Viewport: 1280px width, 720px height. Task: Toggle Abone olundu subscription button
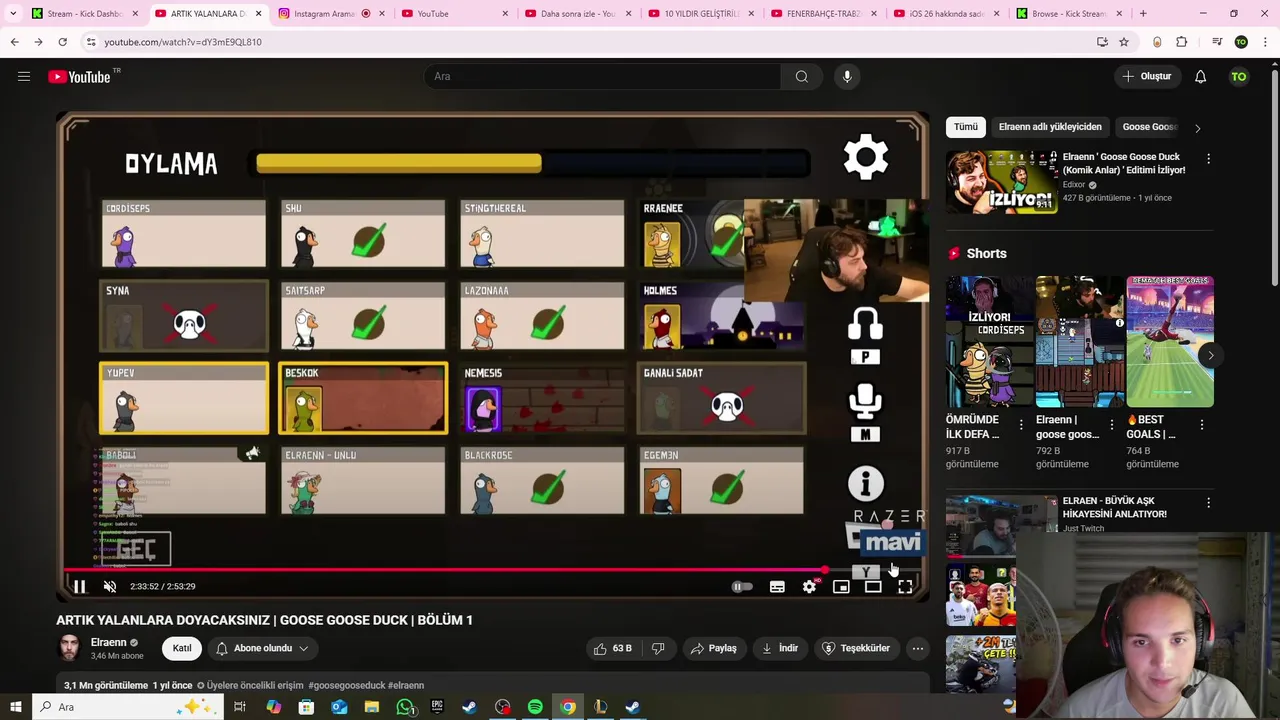262,648
